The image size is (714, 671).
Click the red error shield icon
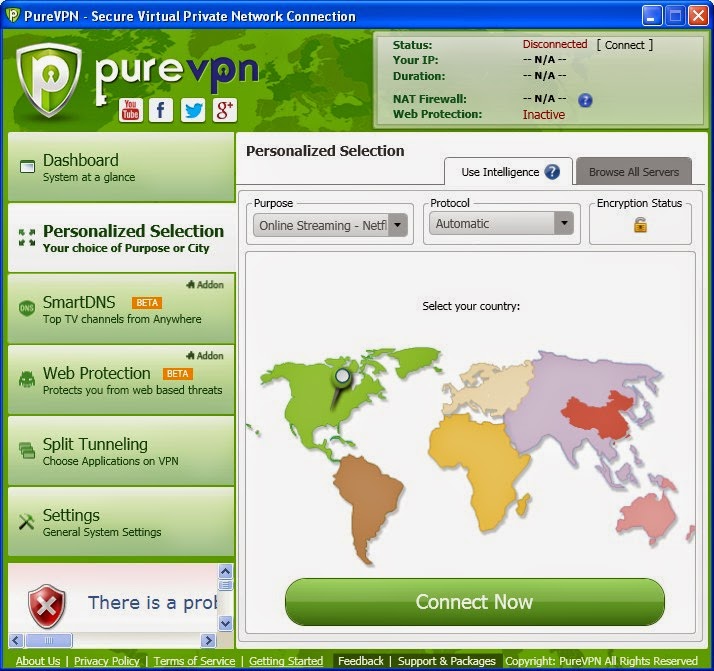pos(46,606)
